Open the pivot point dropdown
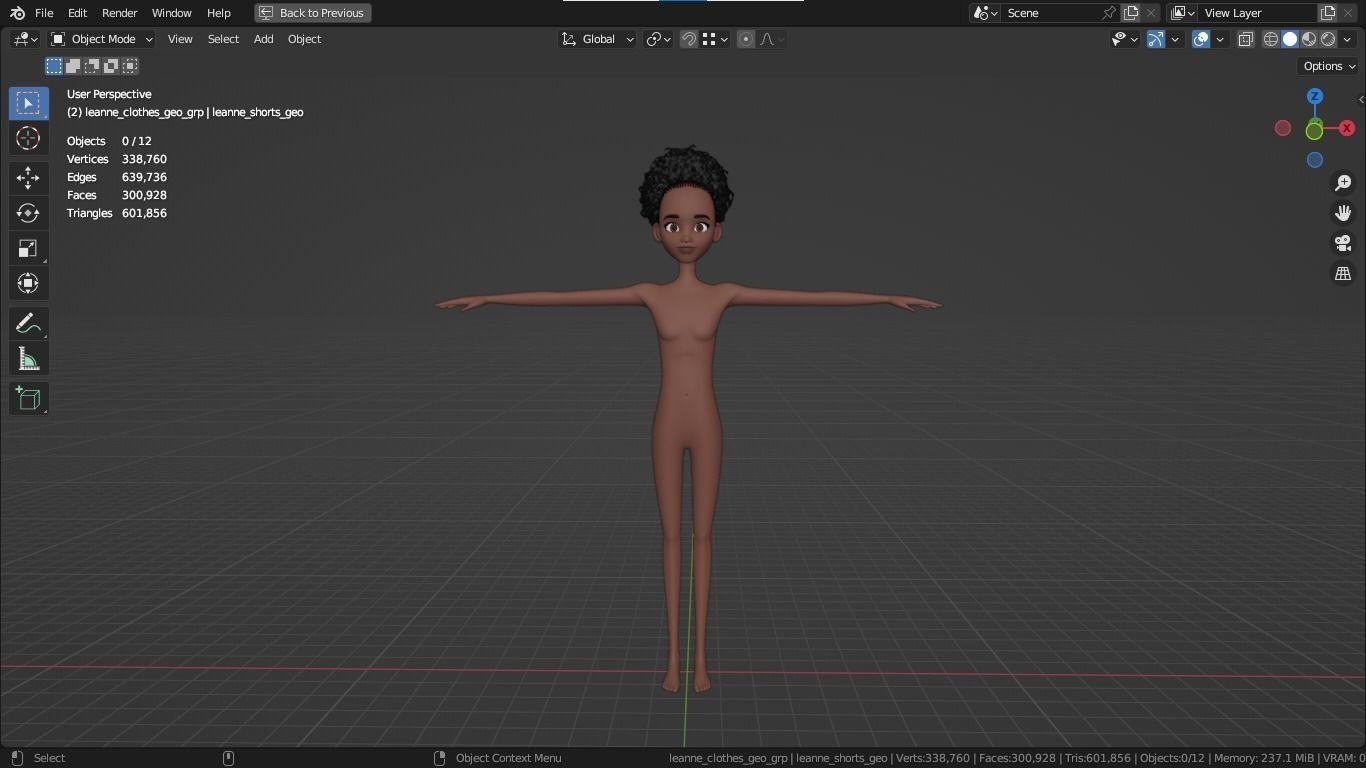The height and width of the screenshot is (768, 1366). (x=658, y=39)
